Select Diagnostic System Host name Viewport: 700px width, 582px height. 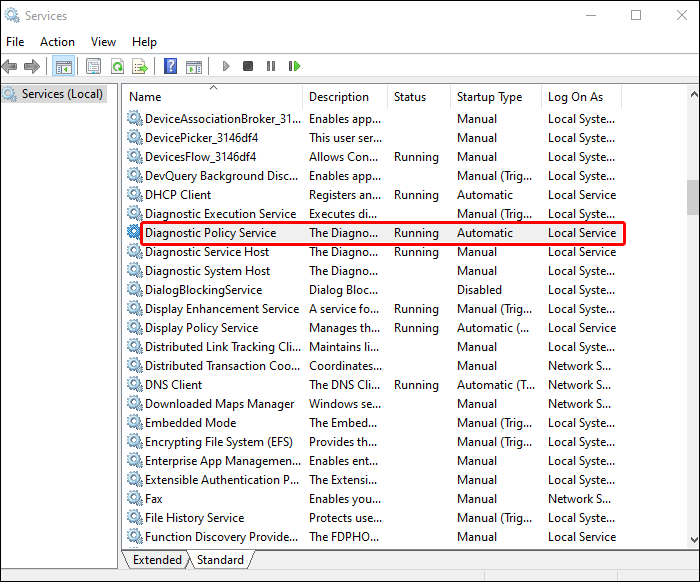click(208, 271)
